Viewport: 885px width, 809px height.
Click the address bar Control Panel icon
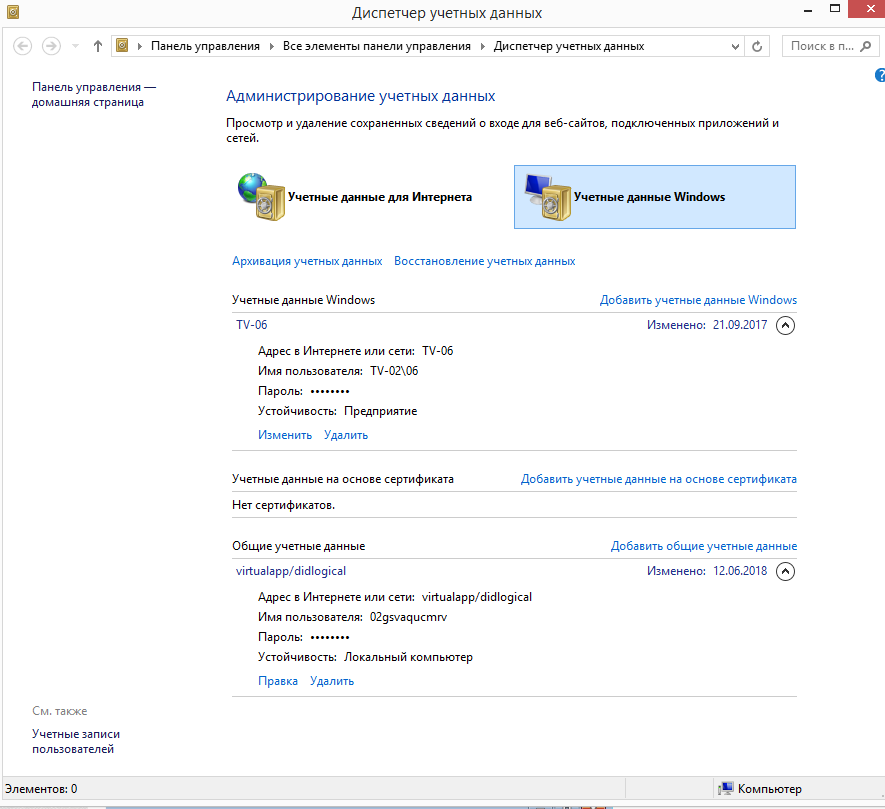124,46
